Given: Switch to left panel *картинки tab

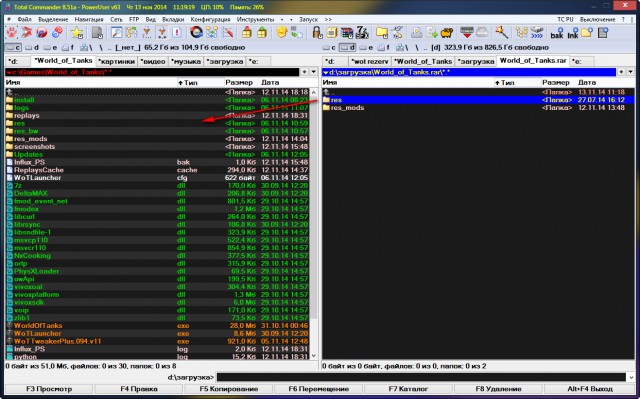Looking at the screenshot, I should tap(117, 61).
